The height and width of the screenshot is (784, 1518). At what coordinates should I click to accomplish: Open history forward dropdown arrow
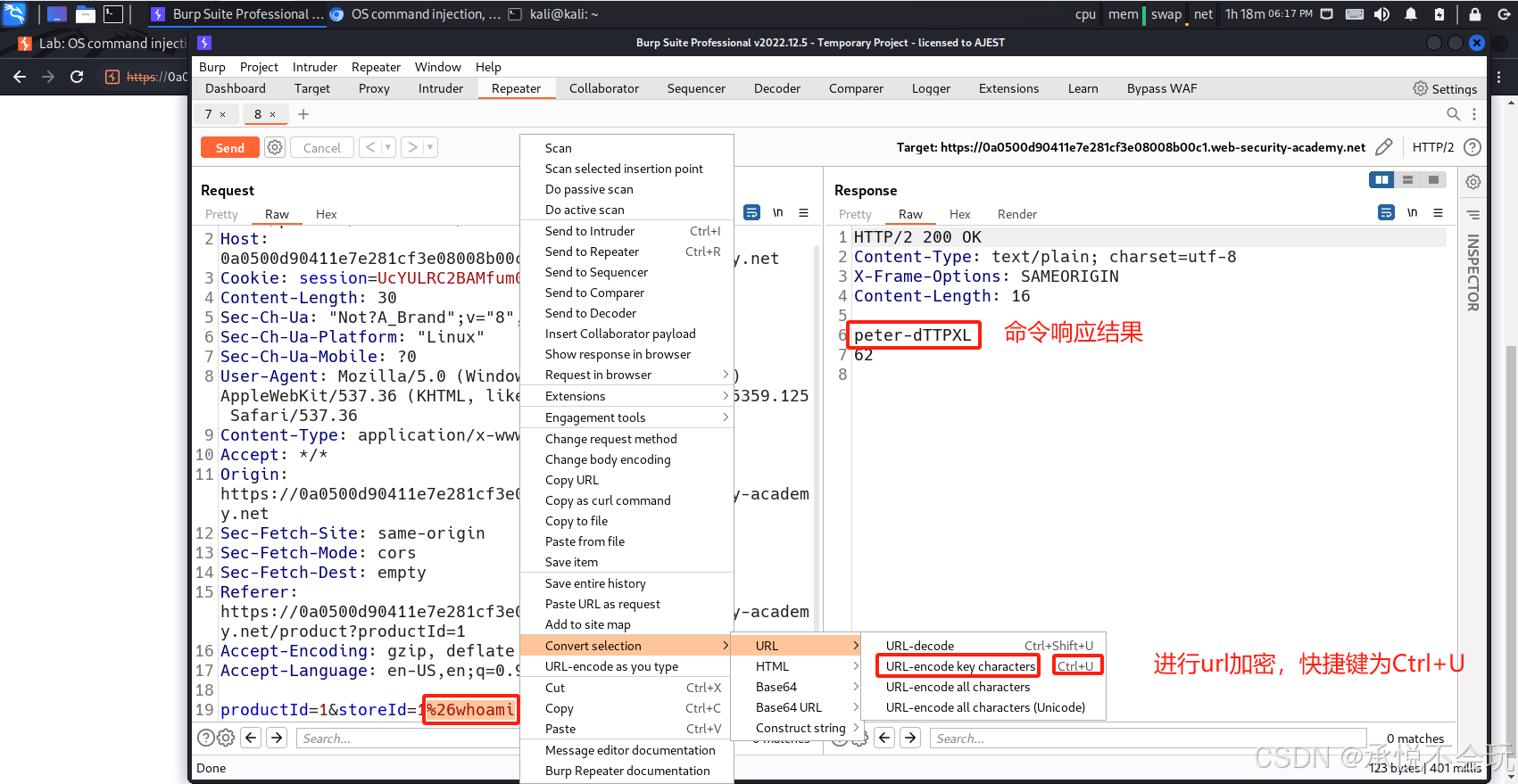[x=430, y=148]
